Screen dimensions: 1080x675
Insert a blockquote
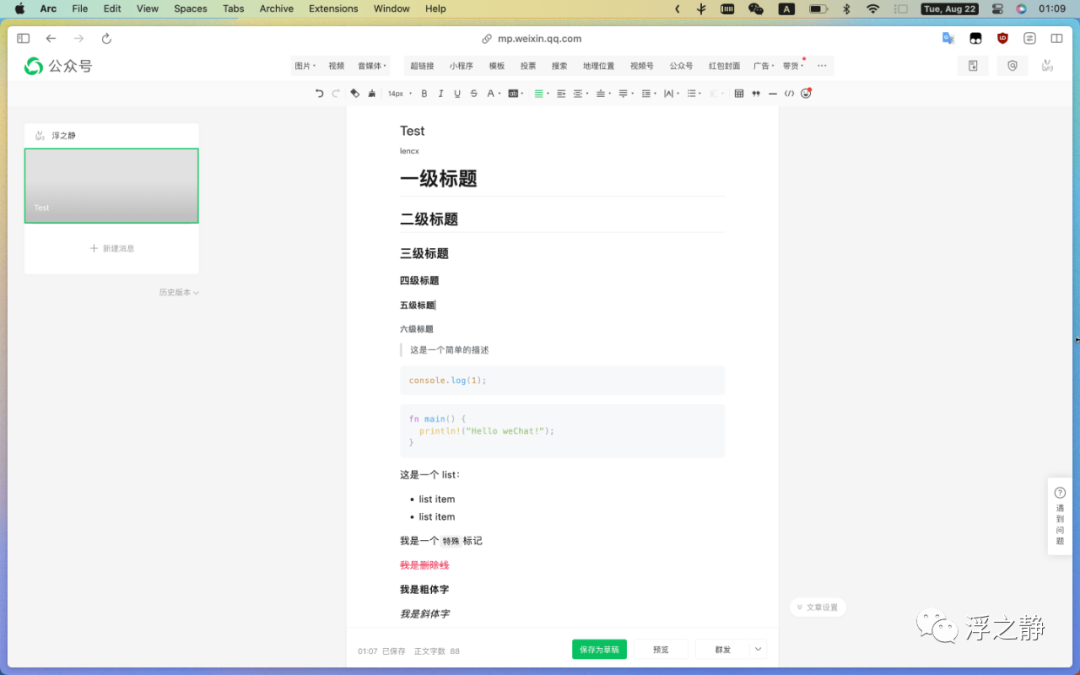click(x=756, y=94)
